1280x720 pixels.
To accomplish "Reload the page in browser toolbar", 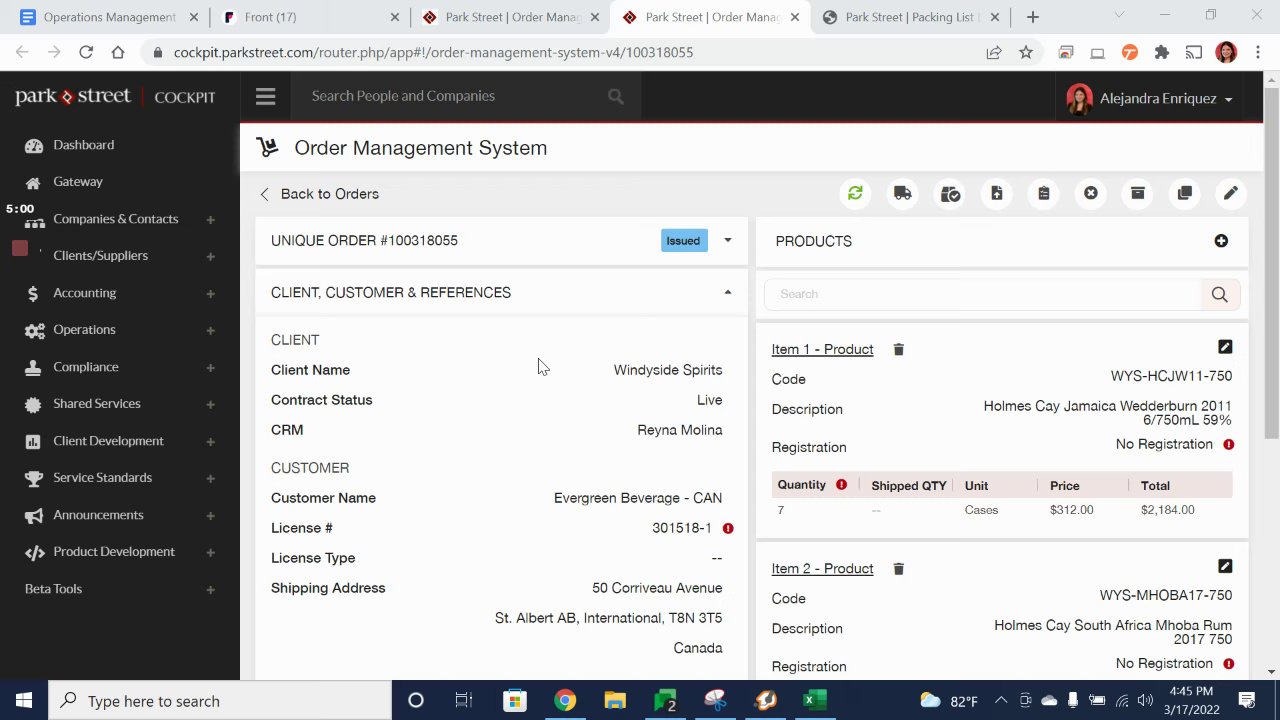I will (86, 52).
